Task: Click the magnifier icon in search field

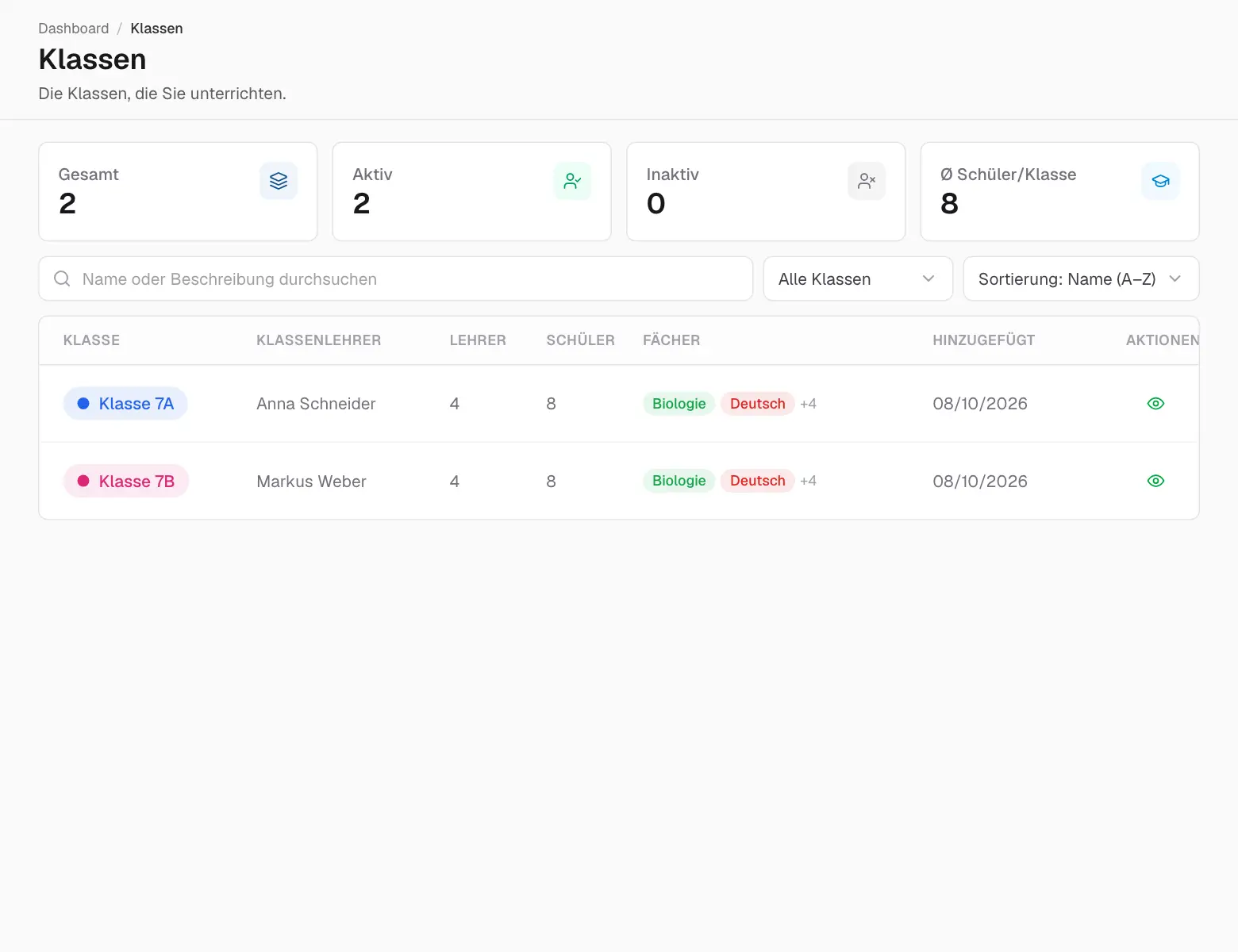Action: pos(62,278)
